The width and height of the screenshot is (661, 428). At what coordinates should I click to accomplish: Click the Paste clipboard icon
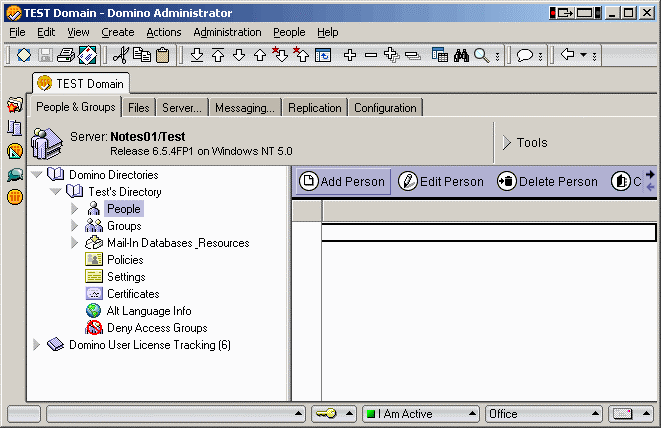(x=162, y=55)
